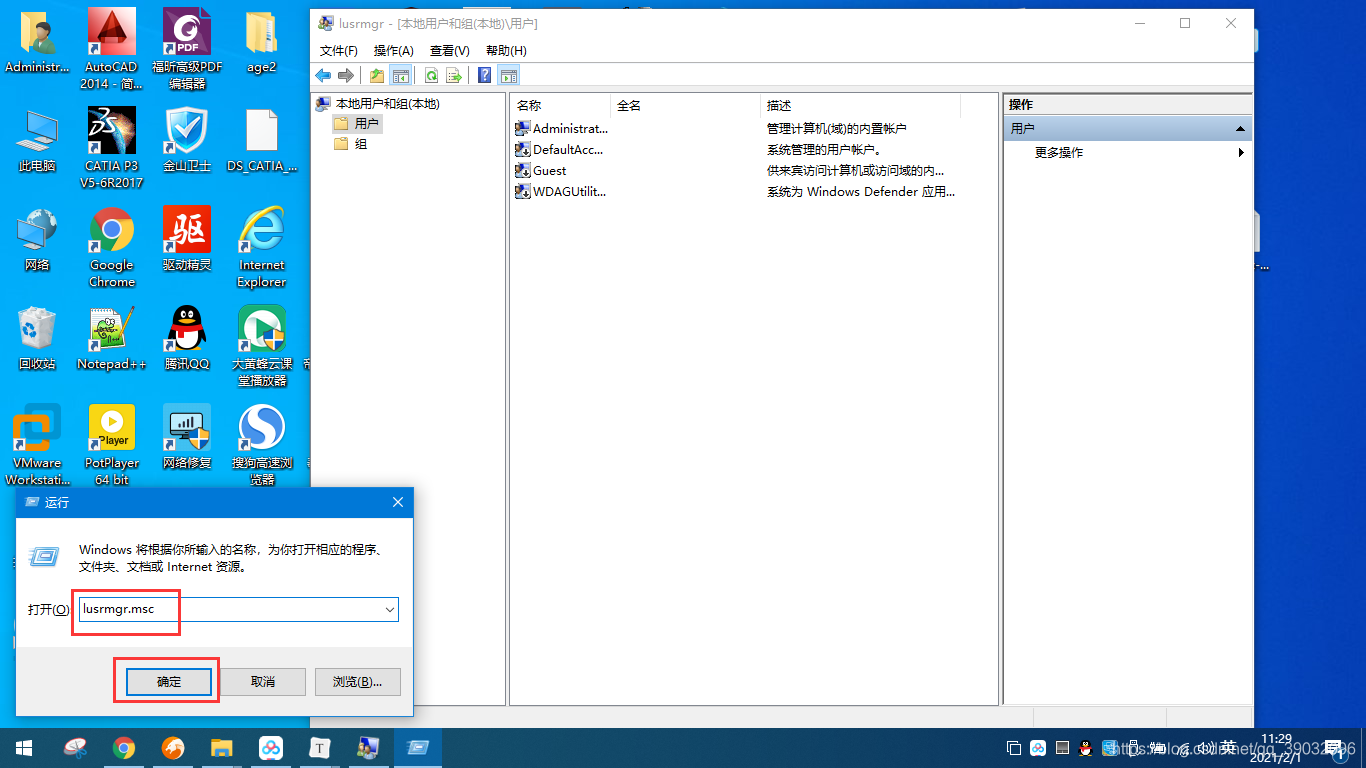Open the Export List toolbar icon
Image resolution: width=1366 pixels, height=768 pixels.
[454, 75]
